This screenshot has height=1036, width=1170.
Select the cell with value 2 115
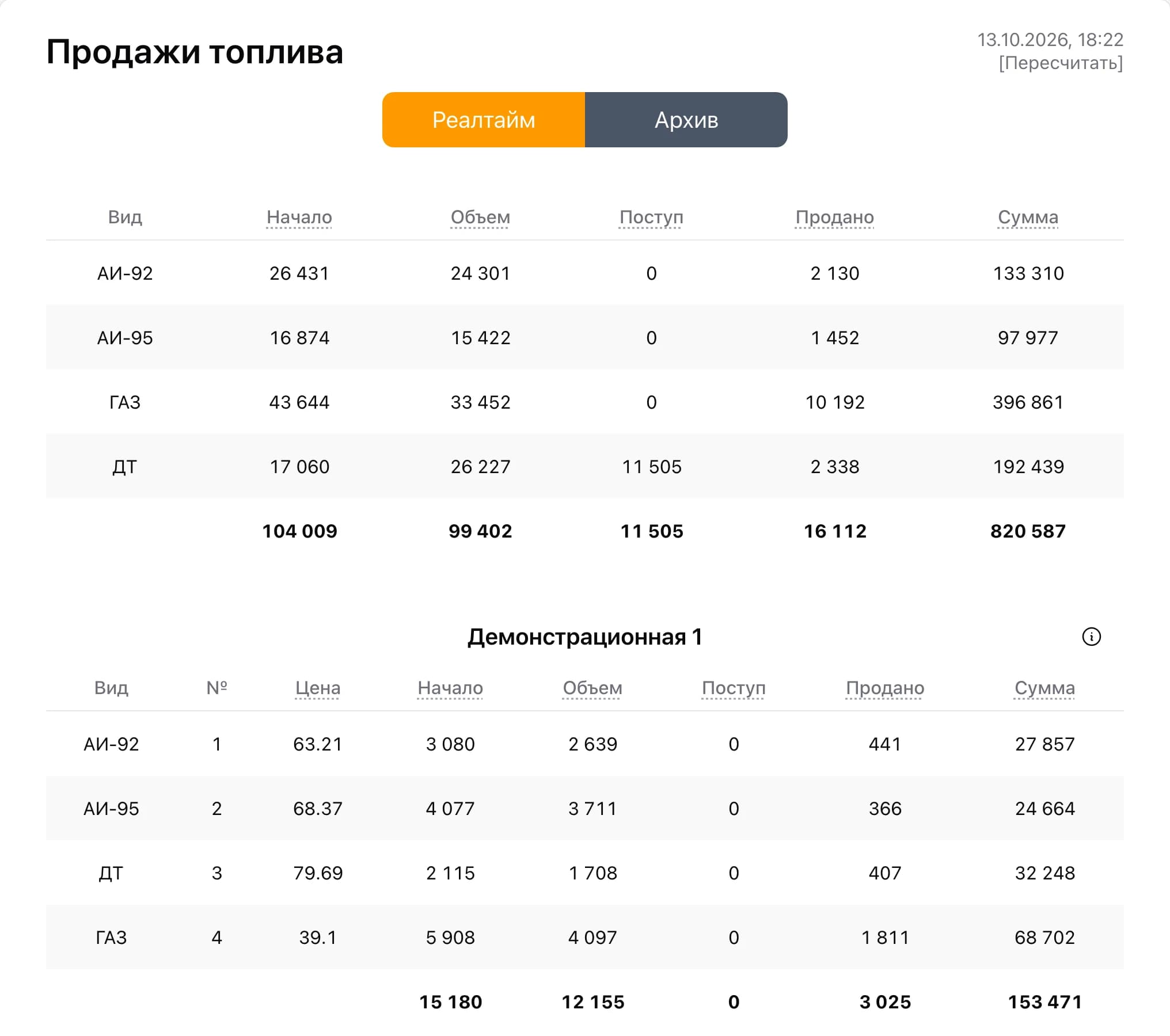[450, 873]
